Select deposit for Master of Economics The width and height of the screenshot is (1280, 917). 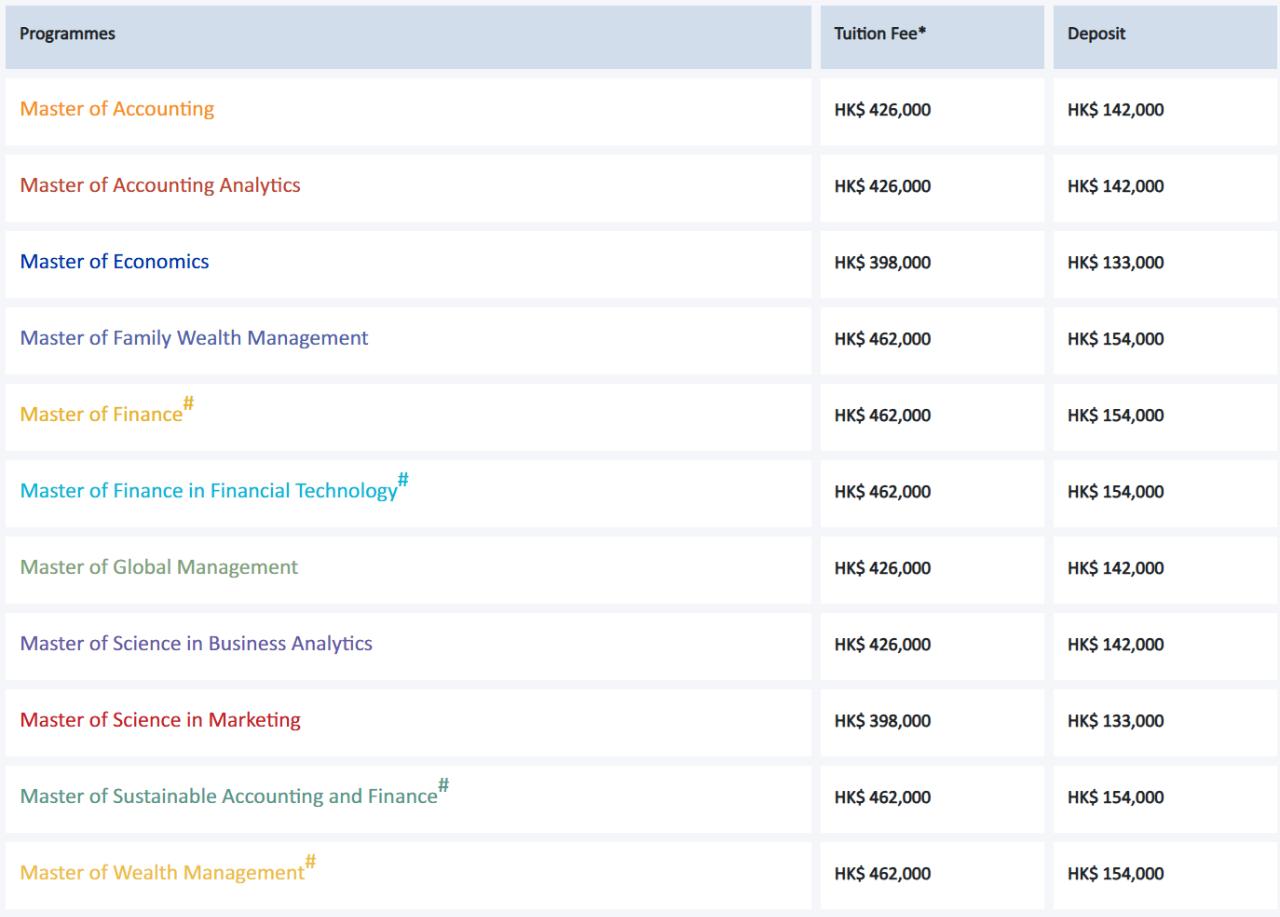tap(1115, 263)
